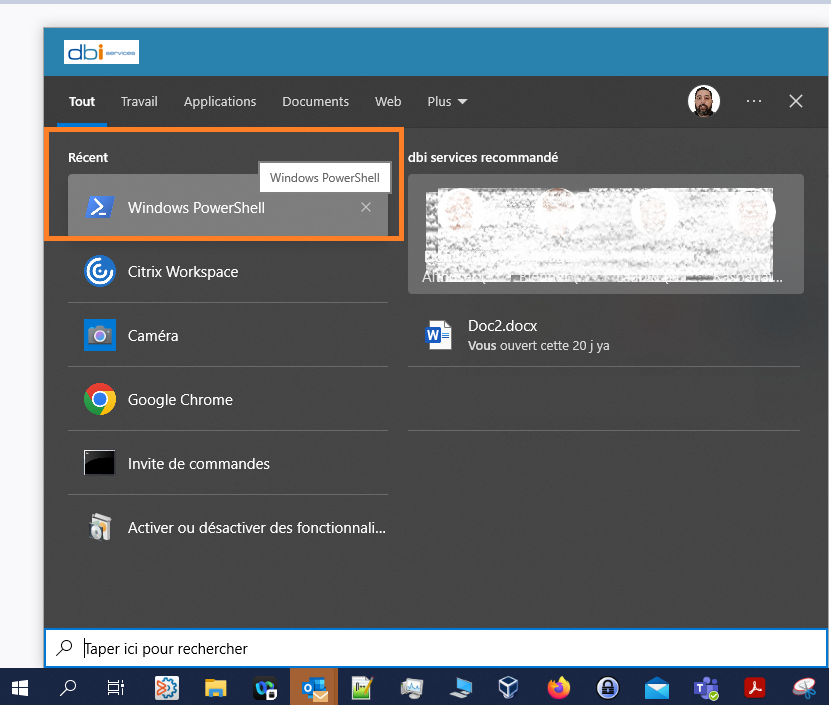The image size is (831, 706).
Task: Open Task View on the taskbar
Action: tap(116, 688)
